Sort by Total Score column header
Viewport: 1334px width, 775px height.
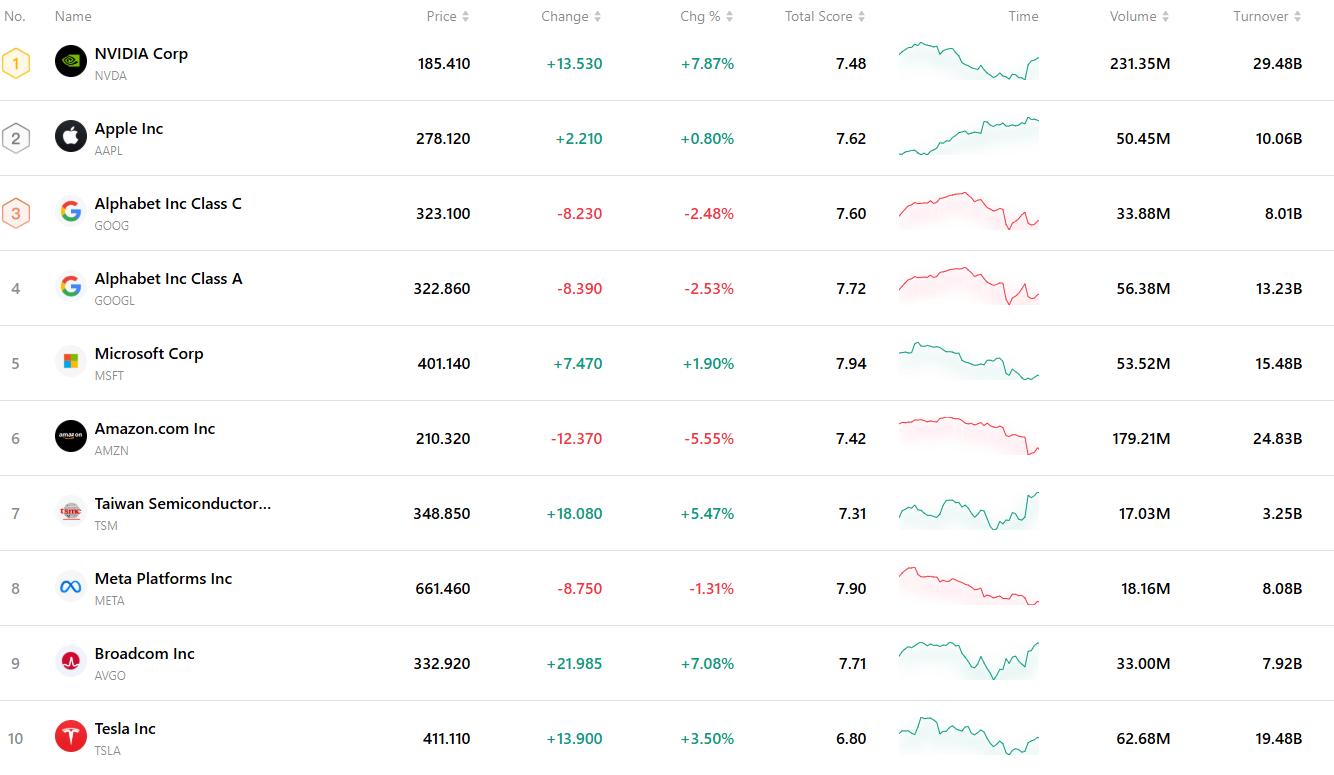click(825, 16)
